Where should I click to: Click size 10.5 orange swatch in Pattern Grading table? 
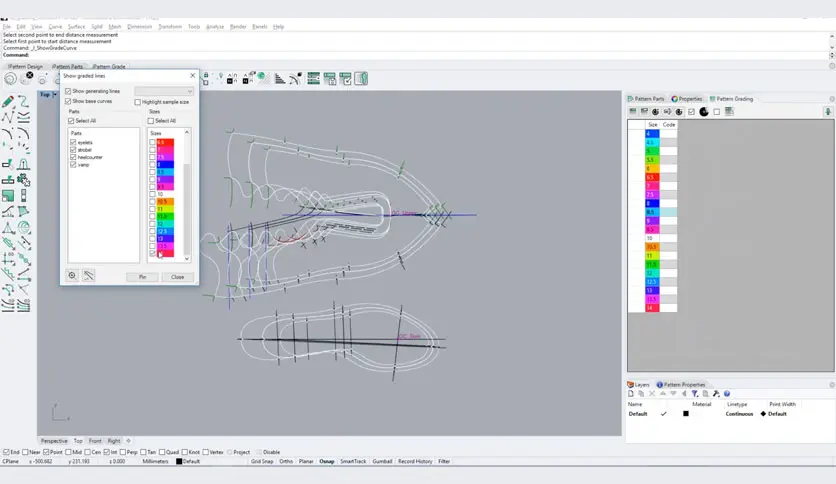pos(653,247)
